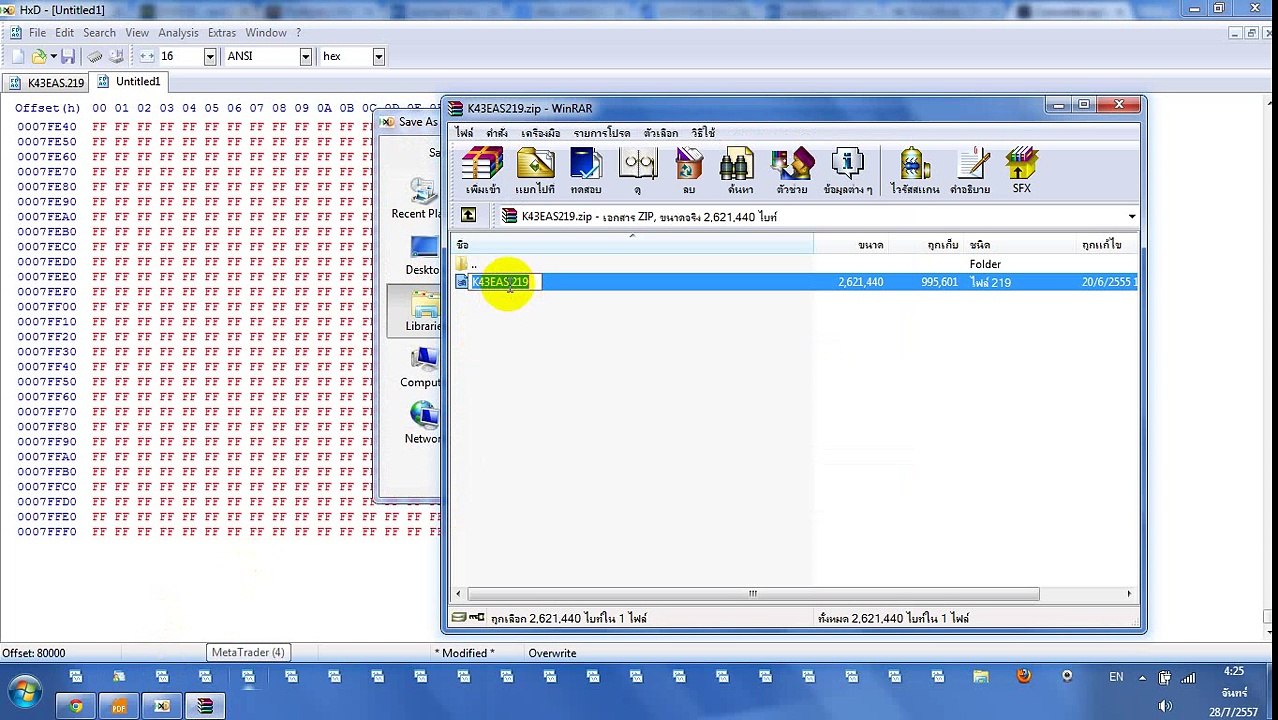Switch to the Untitled1 tab in HxD
1278x720 pixels.
tap(127, 82)
